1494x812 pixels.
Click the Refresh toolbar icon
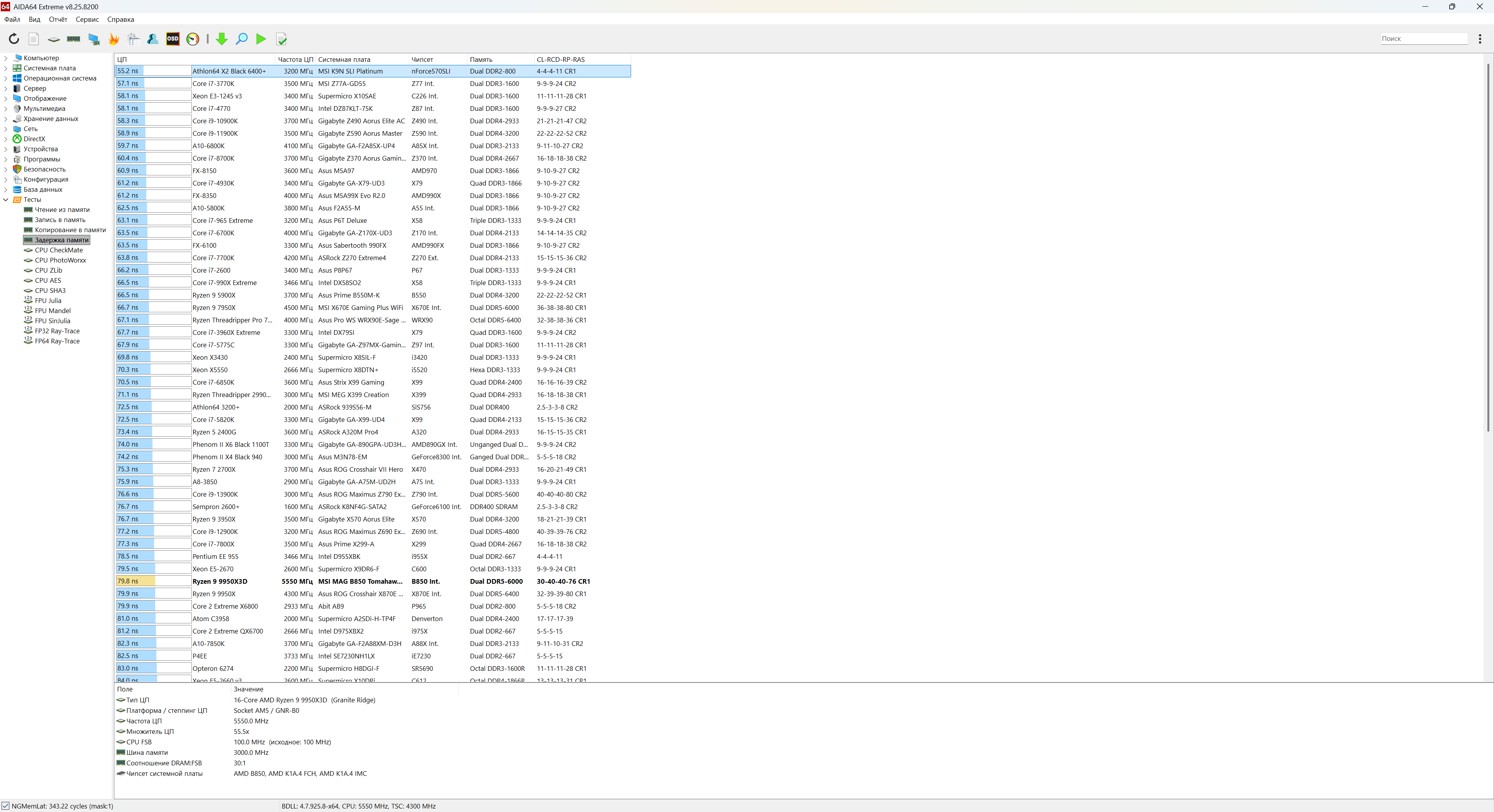pos(14,39)
